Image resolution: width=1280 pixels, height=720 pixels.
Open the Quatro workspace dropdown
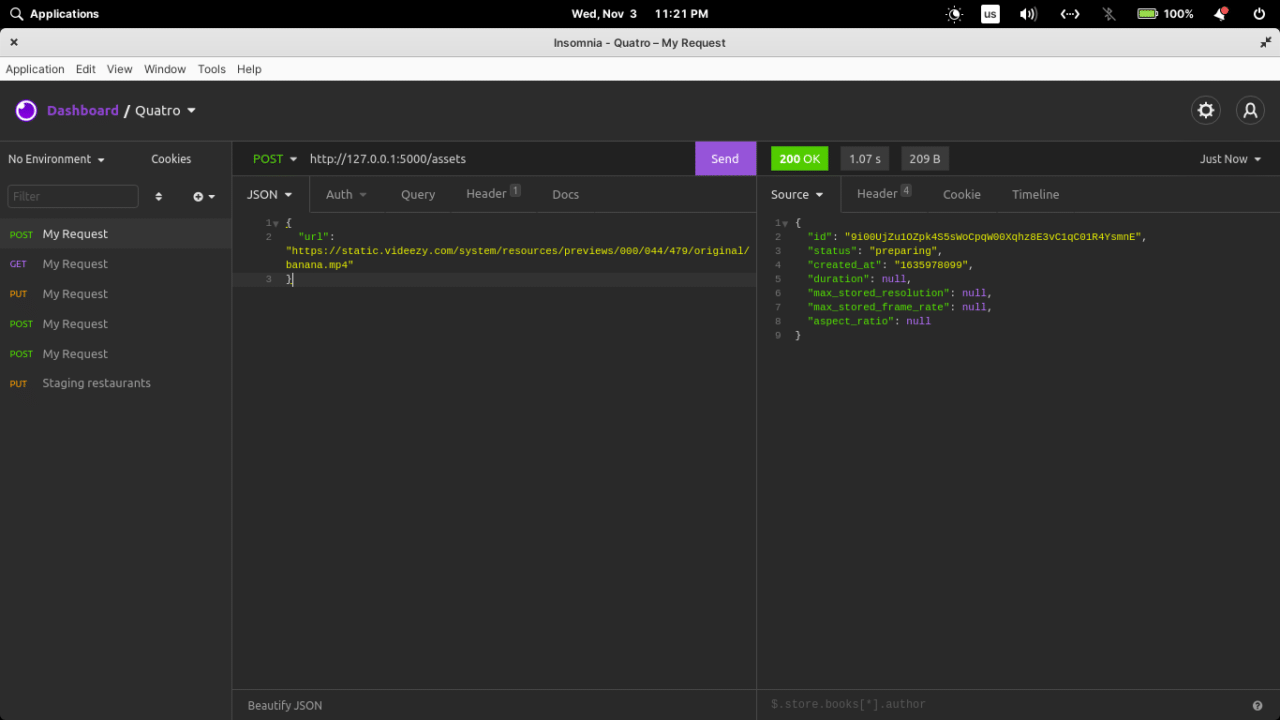pyautogui.click(x=166, y=110)
